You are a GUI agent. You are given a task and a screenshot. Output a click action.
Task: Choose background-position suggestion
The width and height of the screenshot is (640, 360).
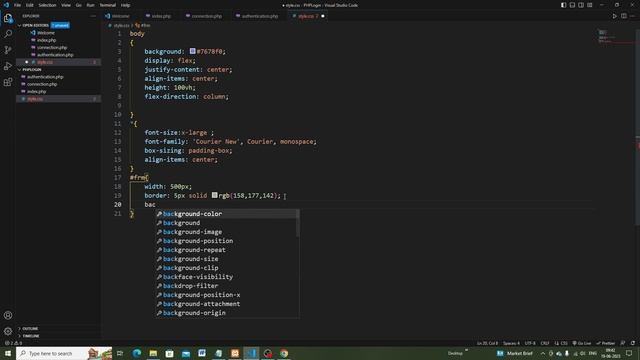tap(227, 241)
